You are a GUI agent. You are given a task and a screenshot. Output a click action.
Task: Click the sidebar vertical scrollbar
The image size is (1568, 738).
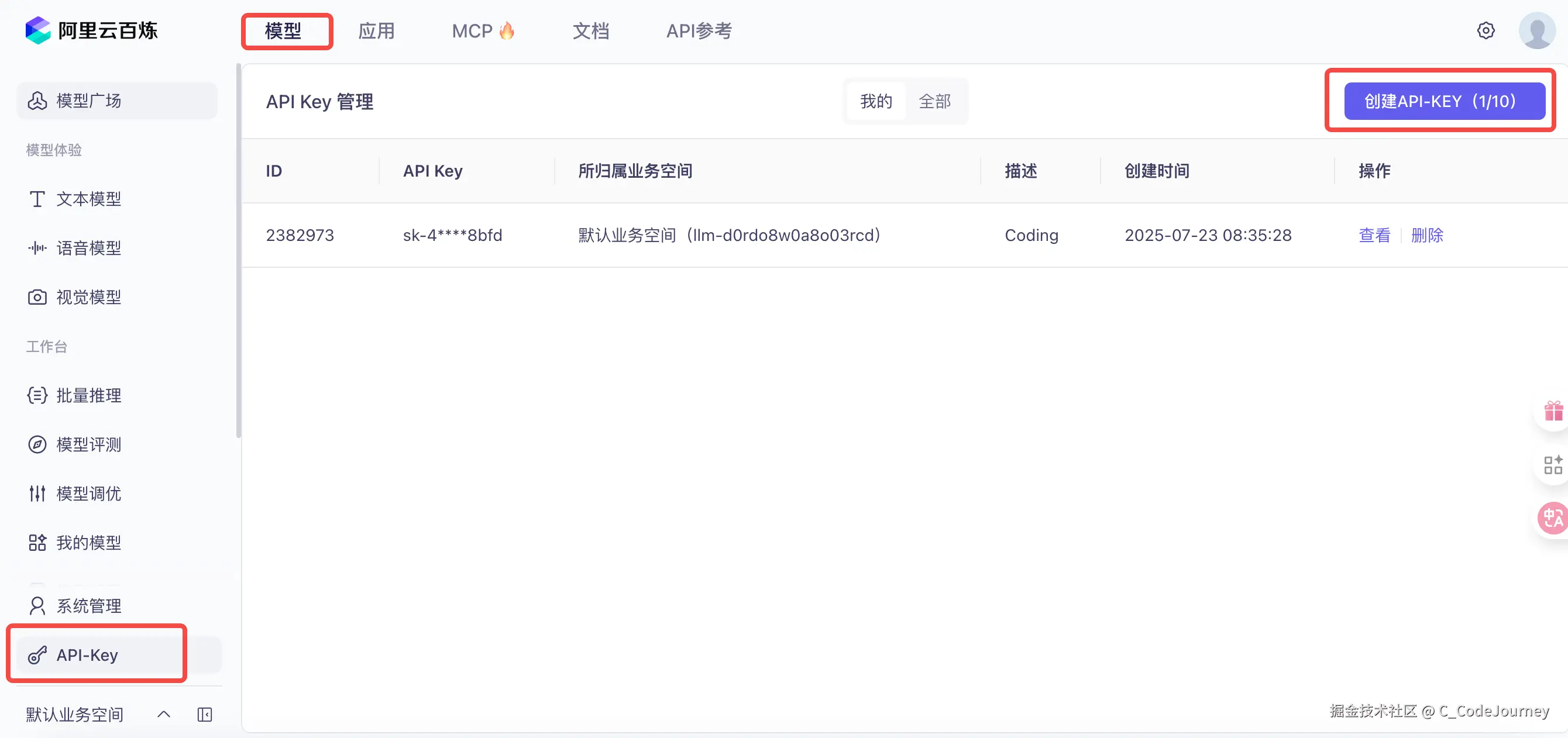point(238,250)
